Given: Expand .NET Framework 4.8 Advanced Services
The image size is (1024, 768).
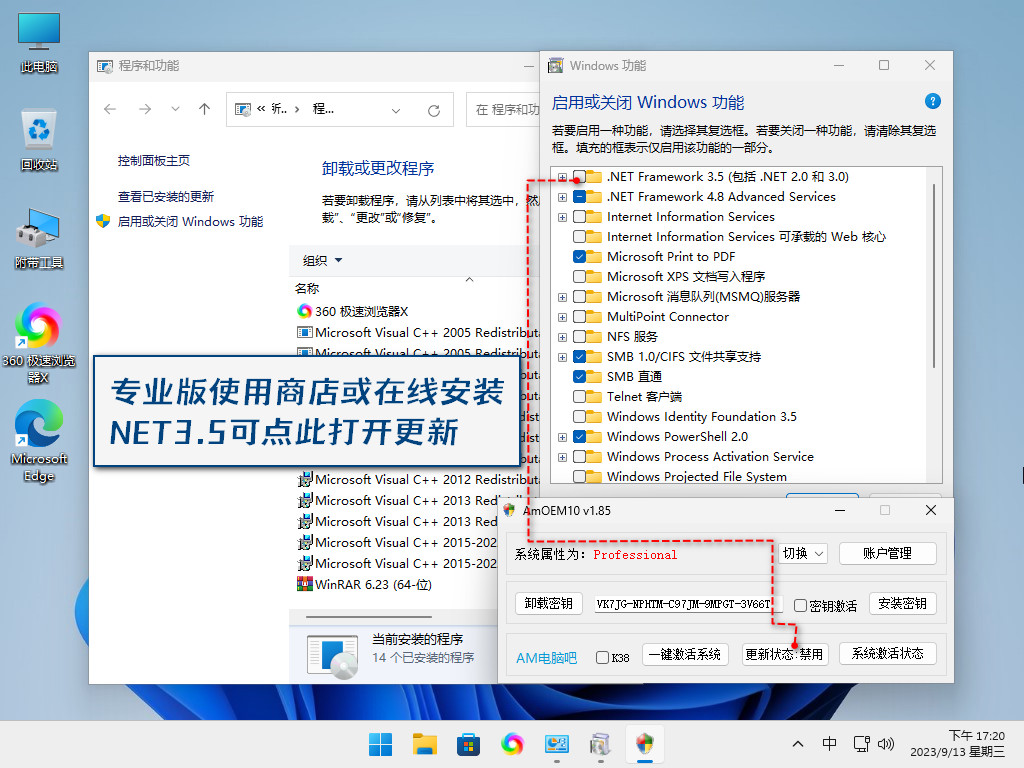Looking at the screenshot, I should click(x=562, y=197).
